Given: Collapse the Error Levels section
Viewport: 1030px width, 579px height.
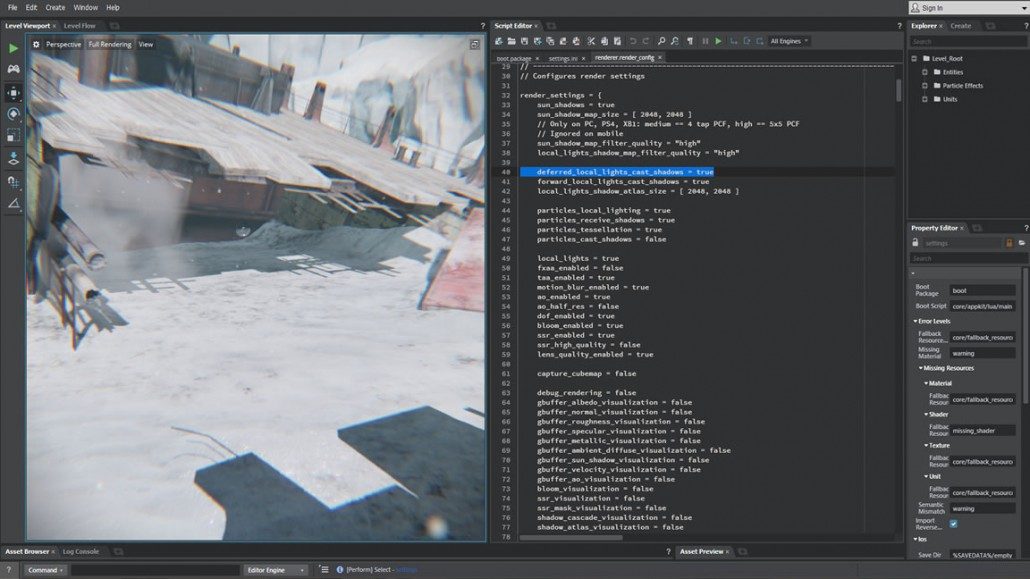Looking at the screenshot, I should (914, 321).
